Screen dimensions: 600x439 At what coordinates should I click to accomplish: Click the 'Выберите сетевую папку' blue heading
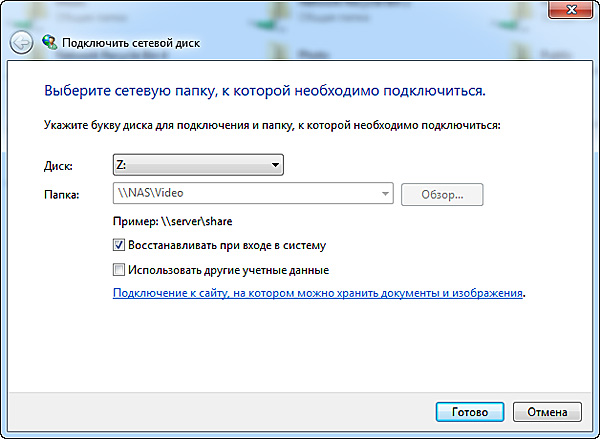265,90
